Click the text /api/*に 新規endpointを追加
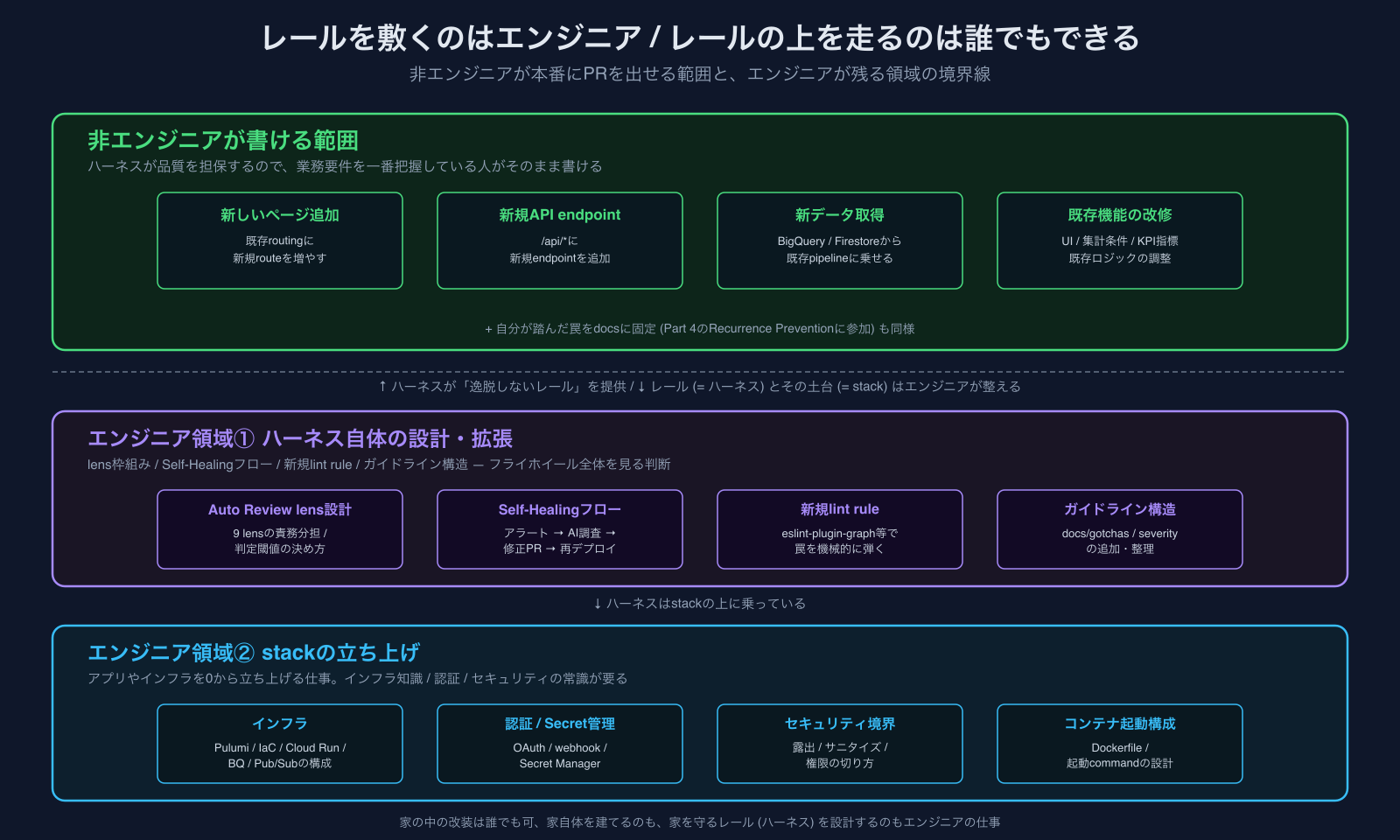This screenshot has height=840, width=1400. point(560,249)
